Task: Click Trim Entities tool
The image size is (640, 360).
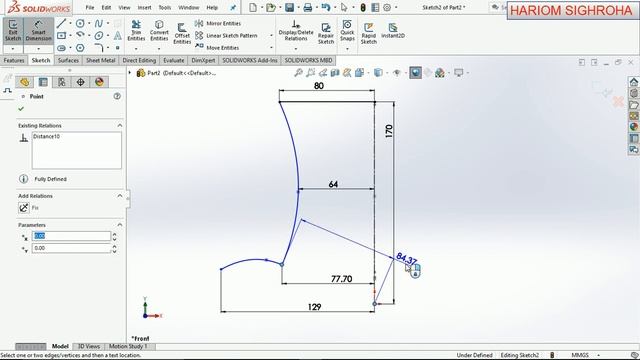Action: pyautogui.click(x=136, y=31)
